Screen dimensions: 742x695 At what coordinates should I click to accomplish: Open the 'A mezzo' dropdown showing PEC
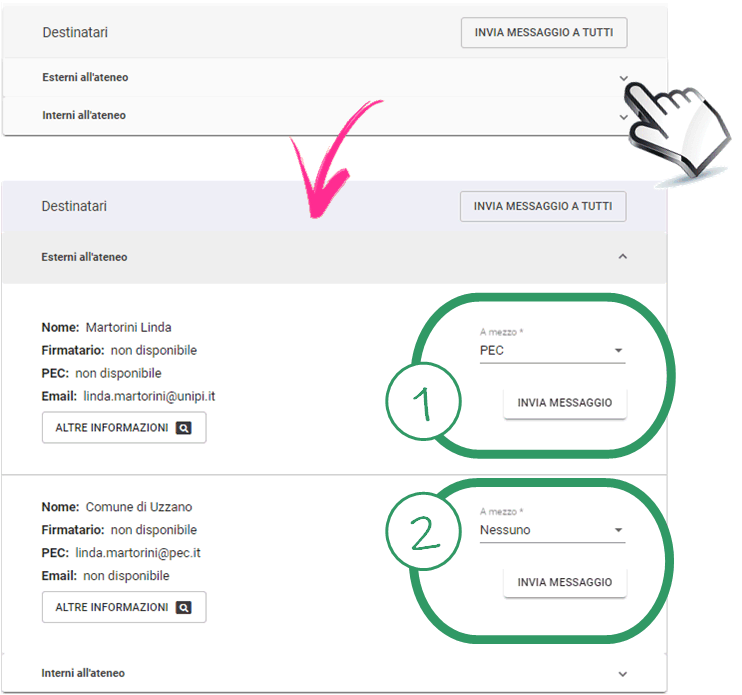[552, 351]
